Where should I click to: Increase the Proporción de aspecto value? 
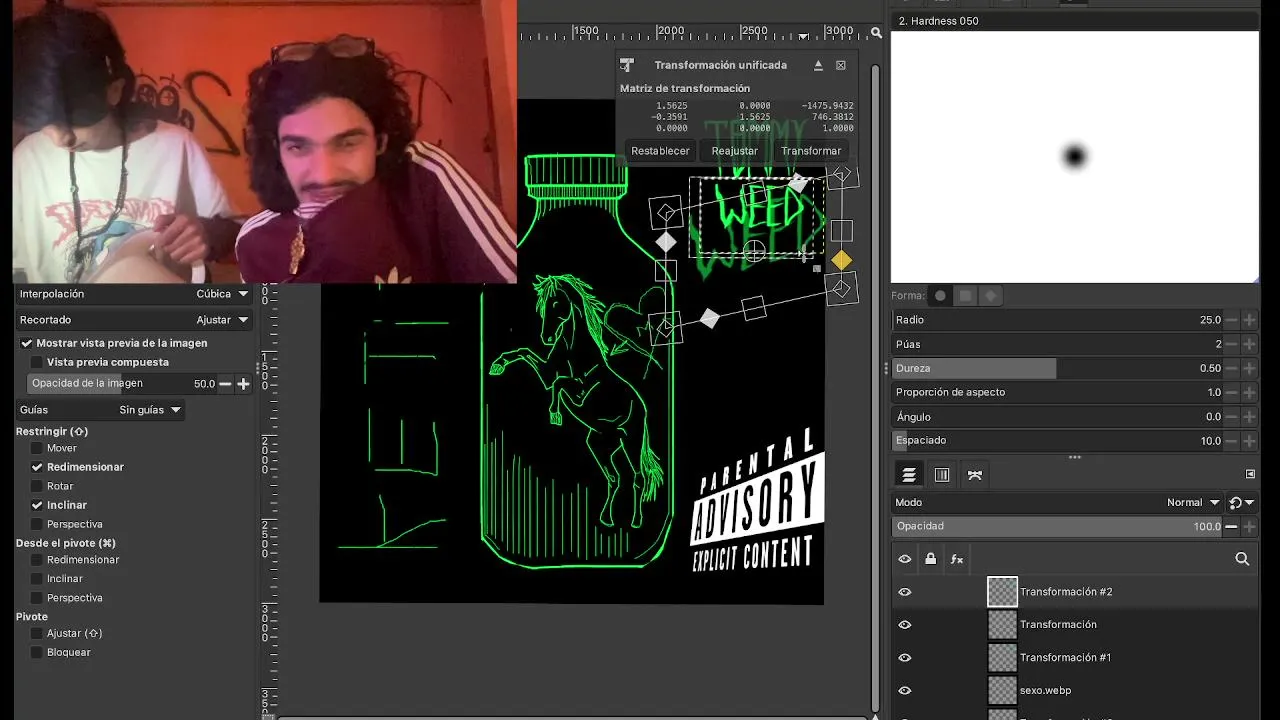[1249, 392]
